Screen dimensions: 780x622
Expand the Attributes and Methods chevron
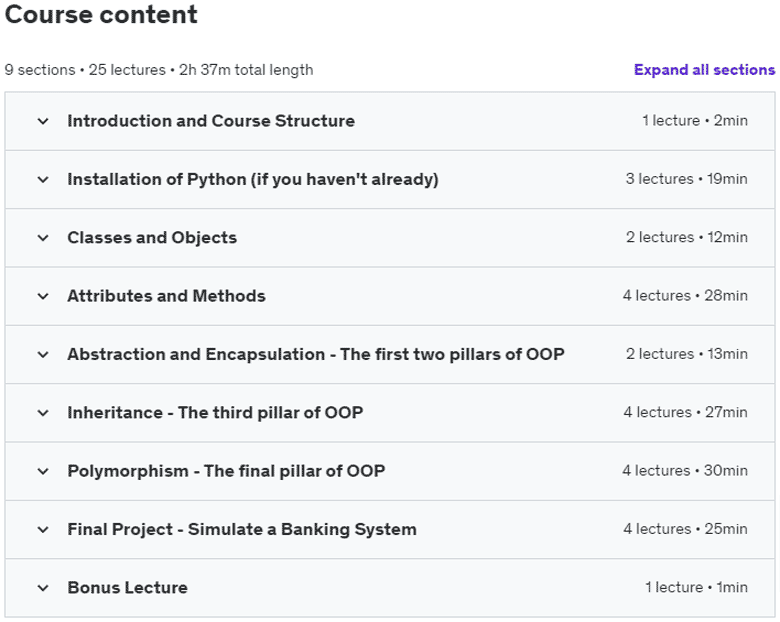click(43, 296)
